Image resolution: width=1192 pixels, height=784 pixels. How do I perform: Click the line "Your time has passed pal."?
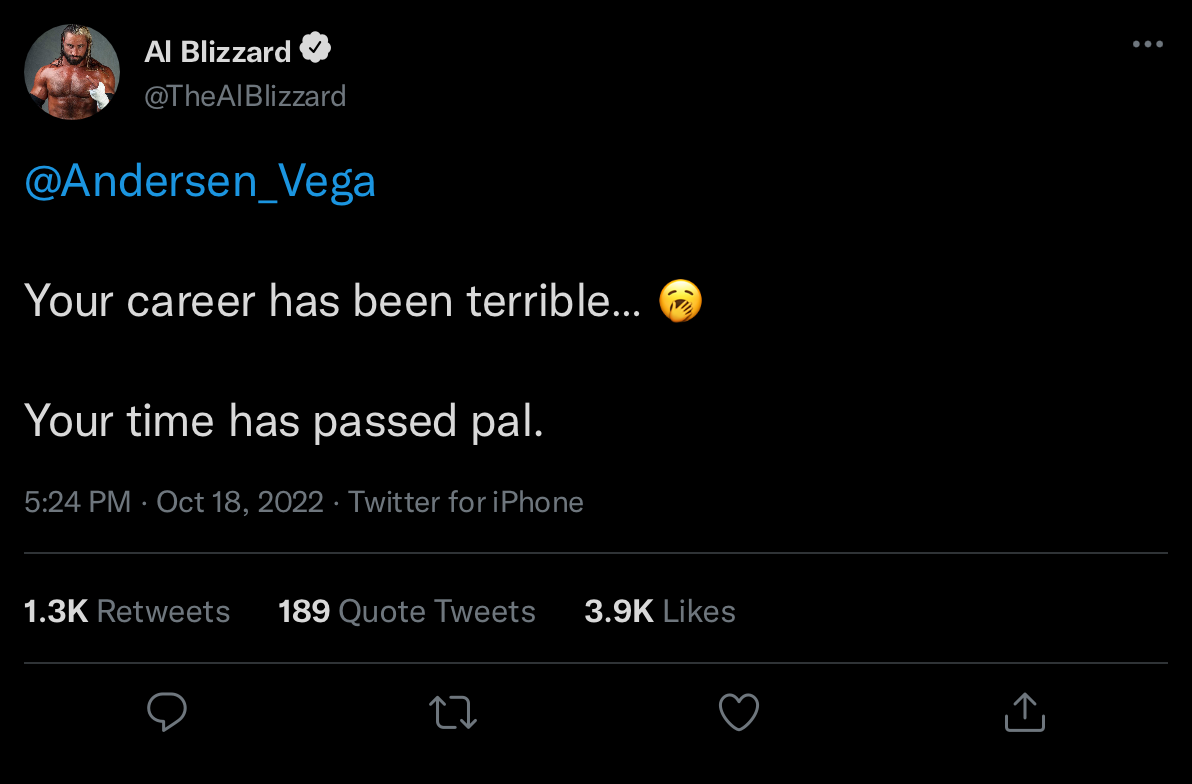click(x=284, y=421)
